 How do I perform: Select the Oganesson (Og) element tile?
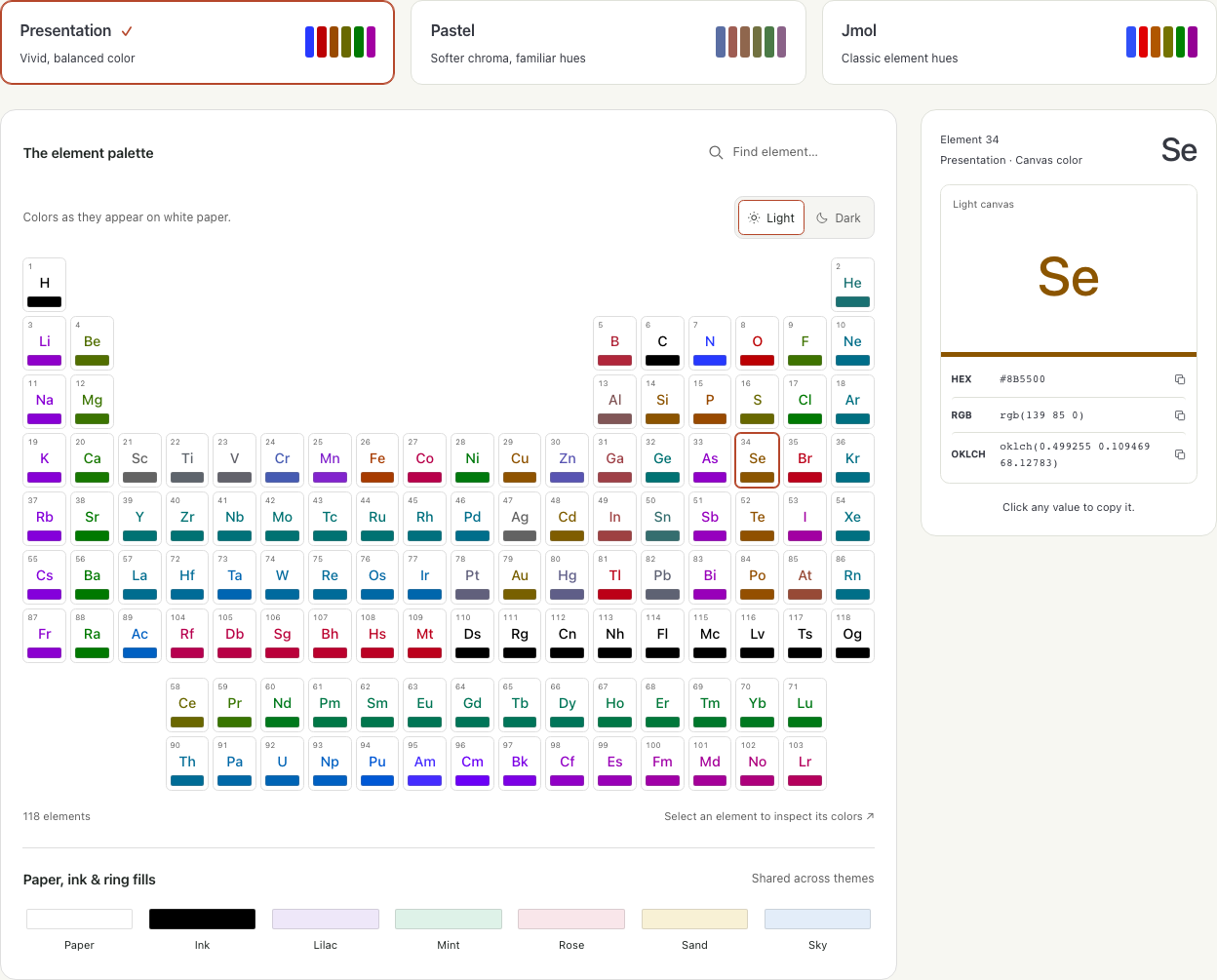click(x=852, y=635)
